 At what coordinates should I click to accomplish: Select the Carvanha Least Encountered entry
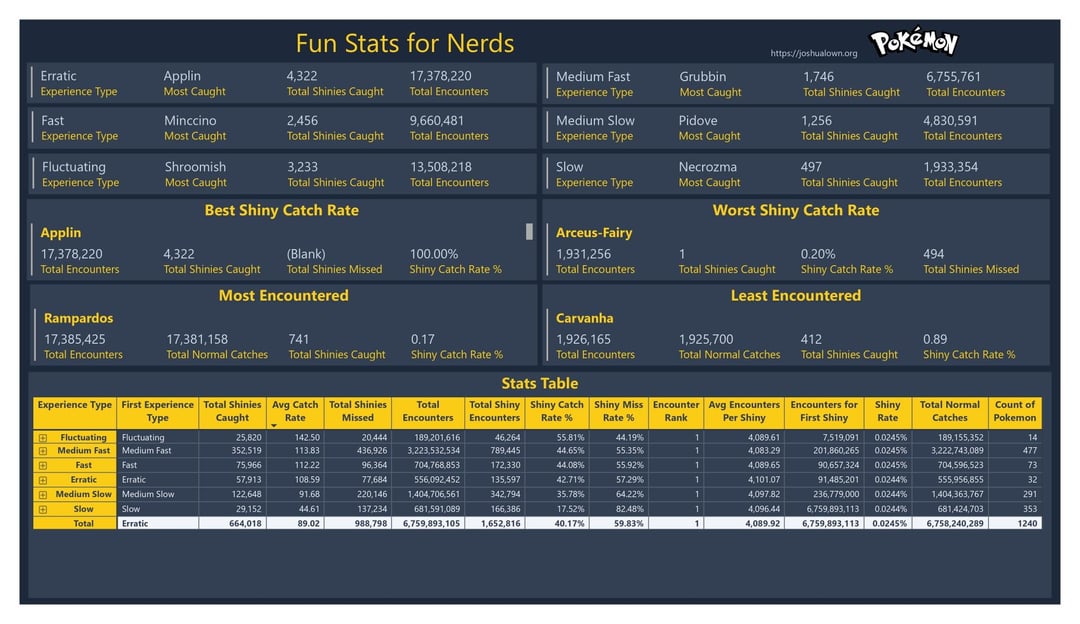click(584, 318)
